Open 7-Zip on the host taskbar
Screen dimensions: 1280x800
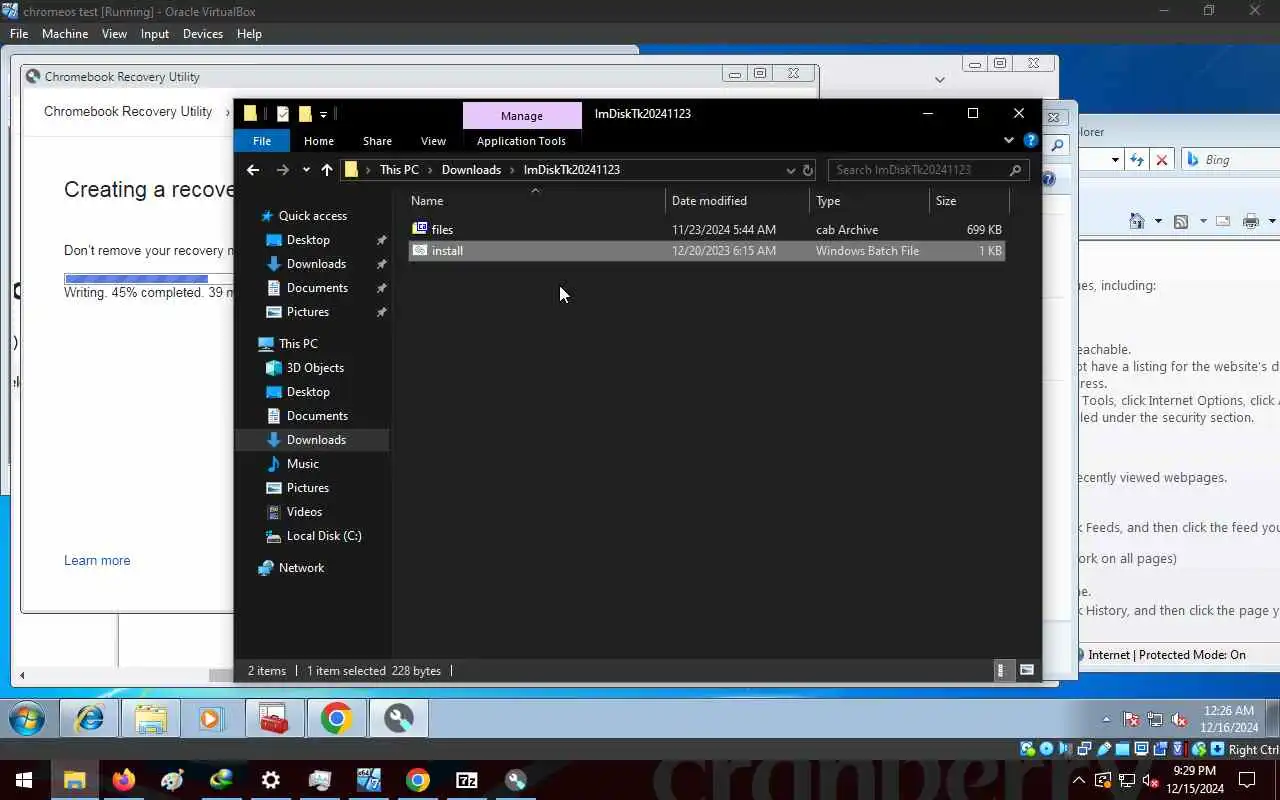point(467,780)
